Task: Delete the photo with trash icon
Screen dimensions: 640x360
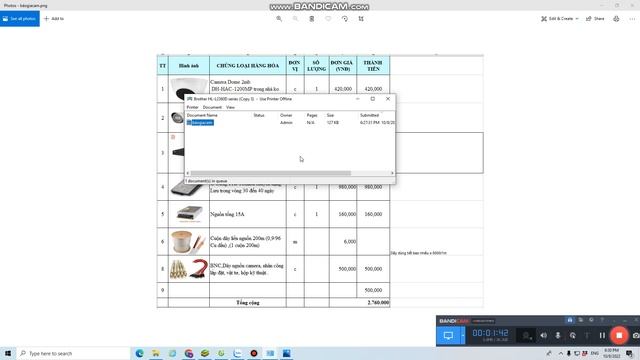Action: coord(312,19)
